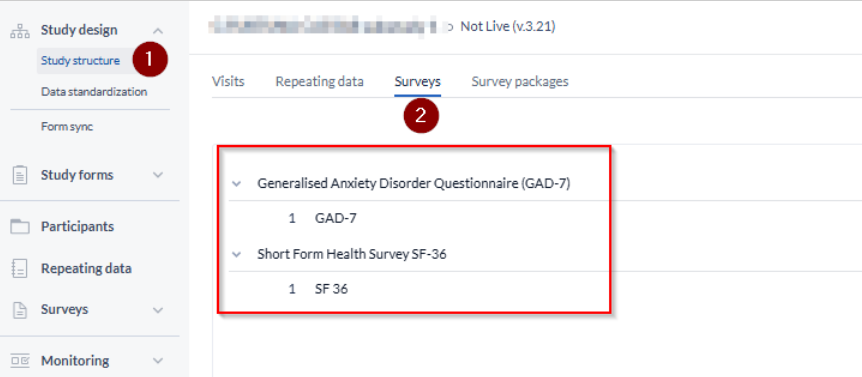The image size is (862, 377).
Task: Open the Survey packages tab
Action: (x=520, y=82)
